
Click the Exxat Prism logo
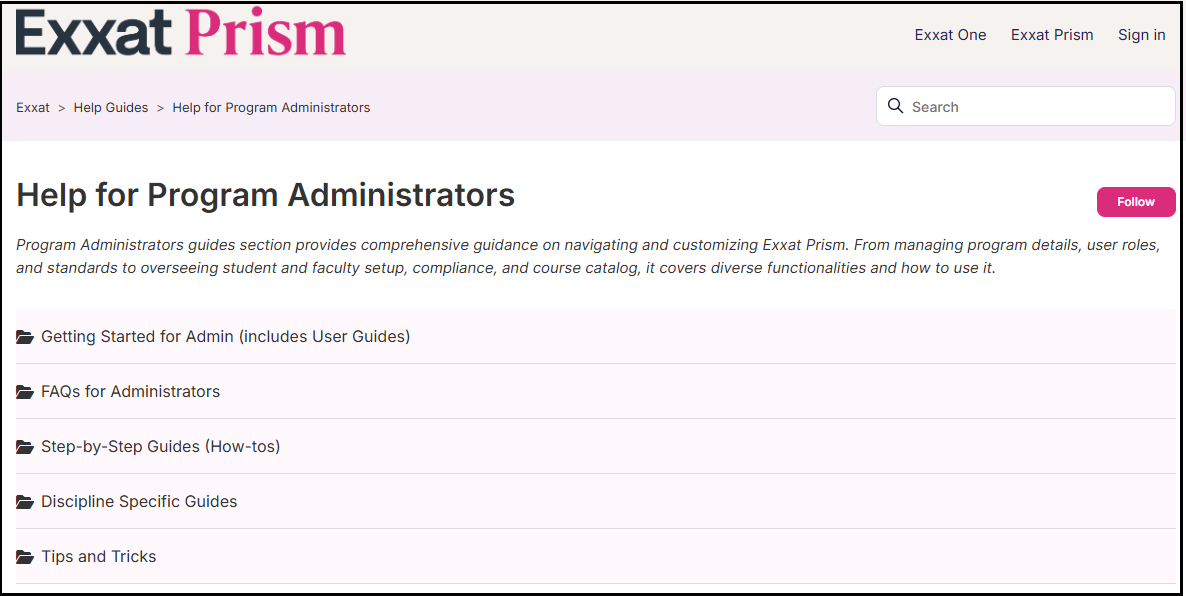pos(181,34)
